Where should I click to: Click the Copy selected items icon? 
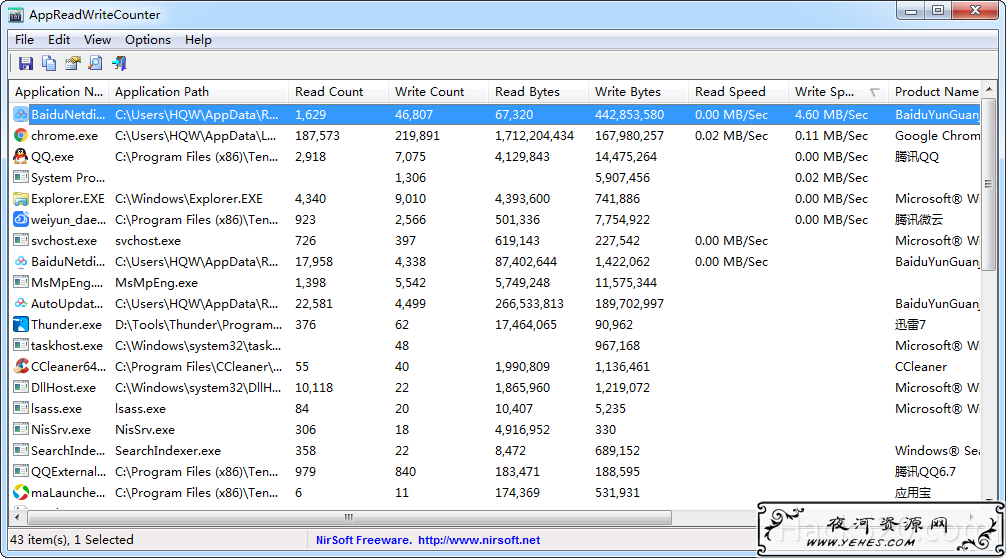49,63
